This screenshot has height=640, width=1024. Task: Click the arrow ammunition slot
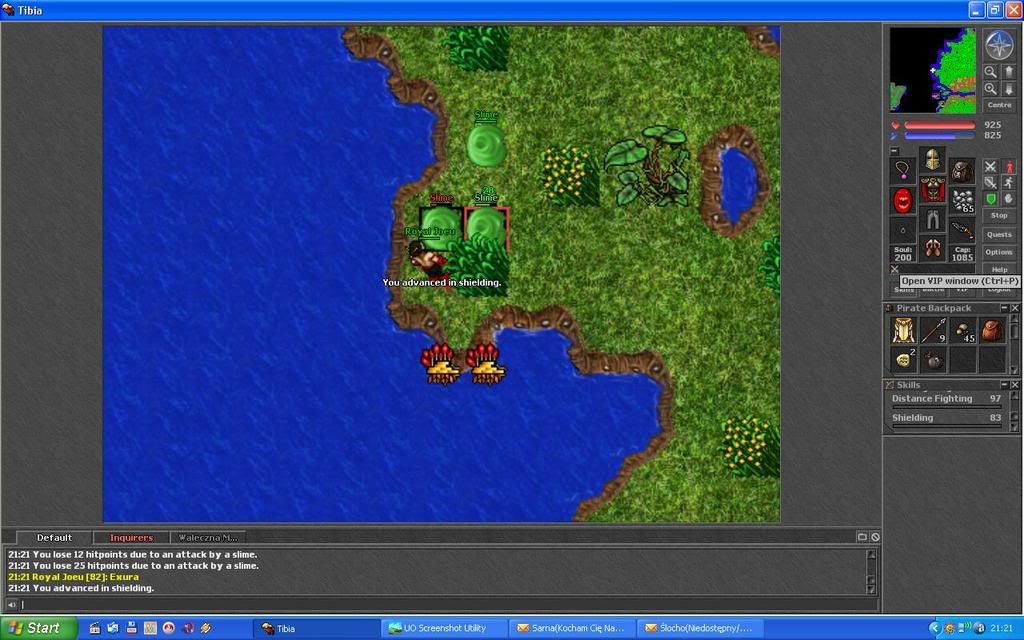962,230
